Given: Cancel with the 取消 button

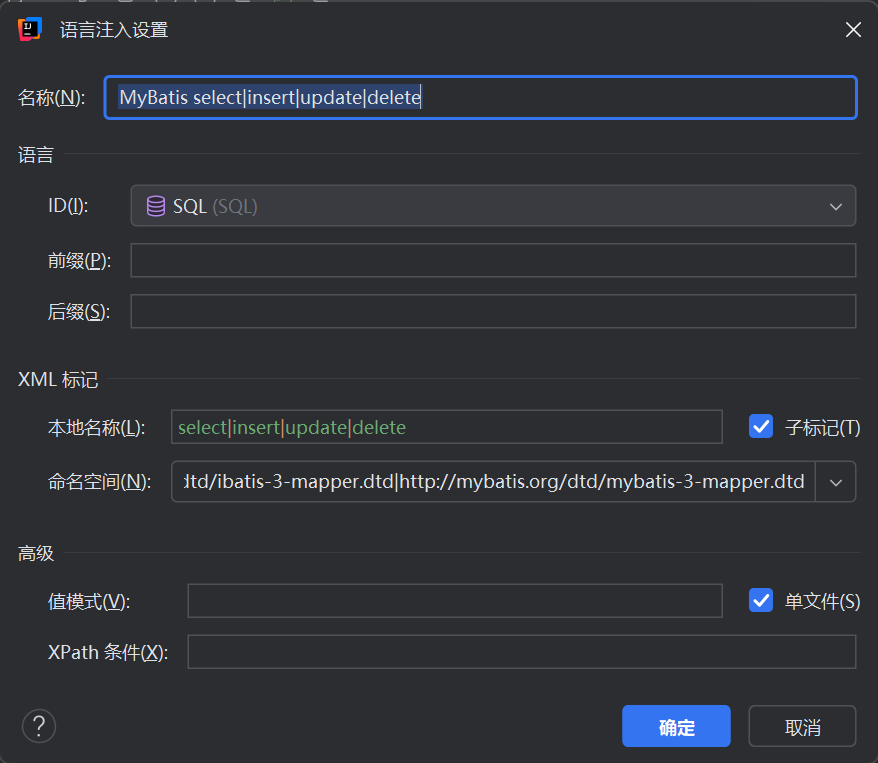Looking at the screenshot, I should coord(802,726).
